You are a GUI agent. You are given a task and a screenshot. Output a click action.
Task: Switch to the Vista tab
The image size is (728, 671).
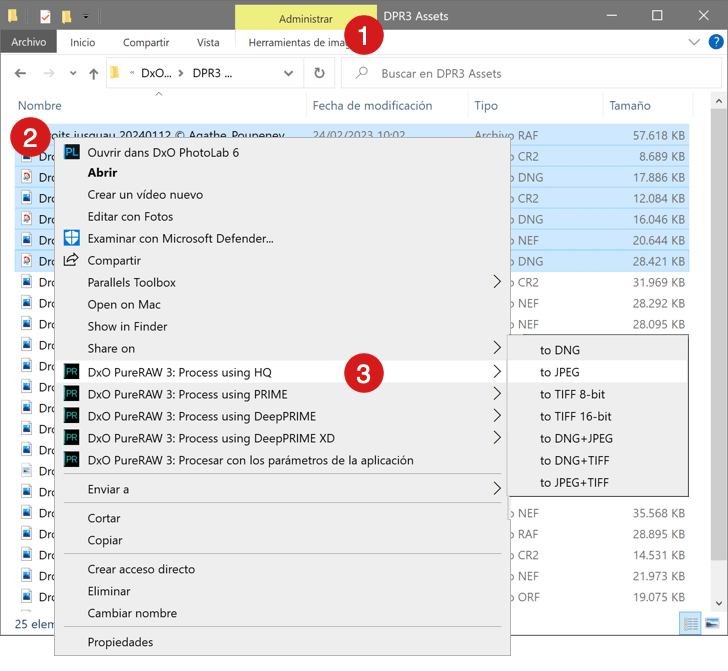pyautogui.click(x=208, y=43)
